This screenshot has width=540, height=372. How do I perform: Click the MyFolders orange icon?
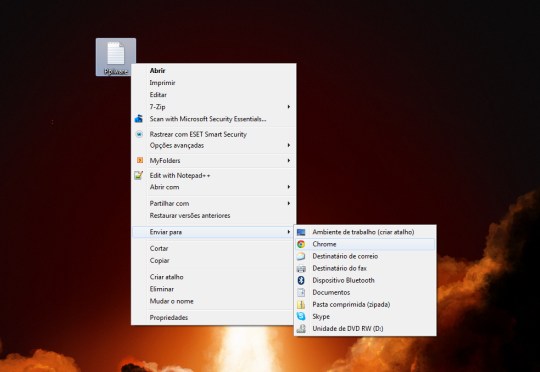point(139,160)
